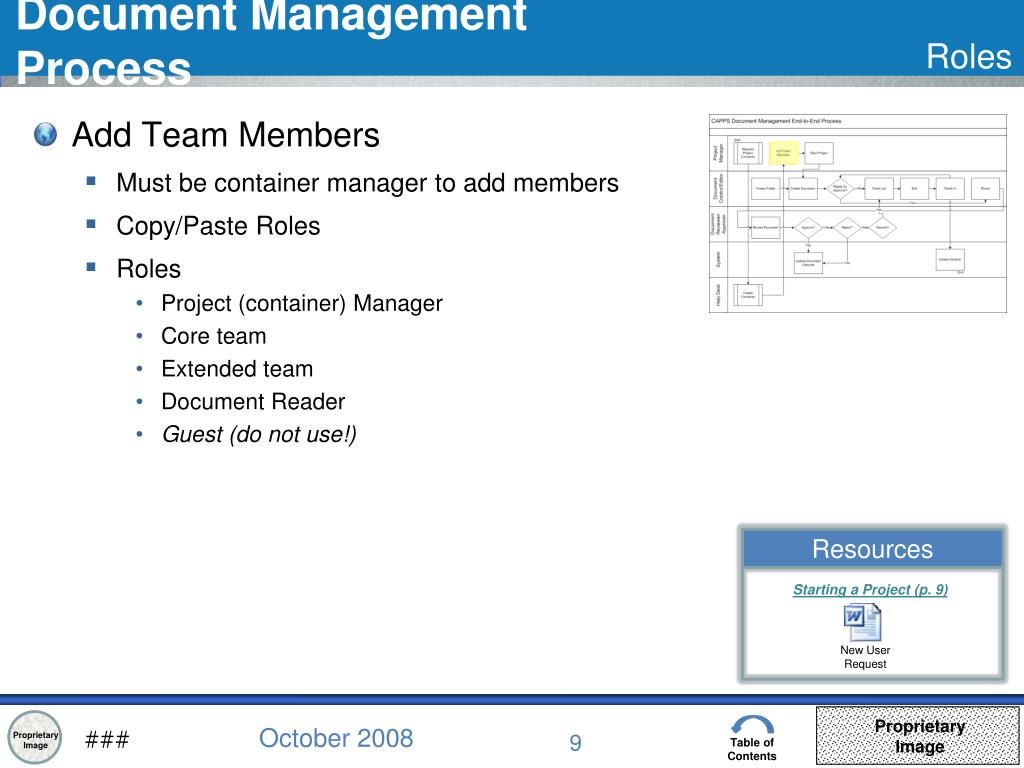
Task: Select the 'Roles' bullet in the list
Action: tap(148, 268)
